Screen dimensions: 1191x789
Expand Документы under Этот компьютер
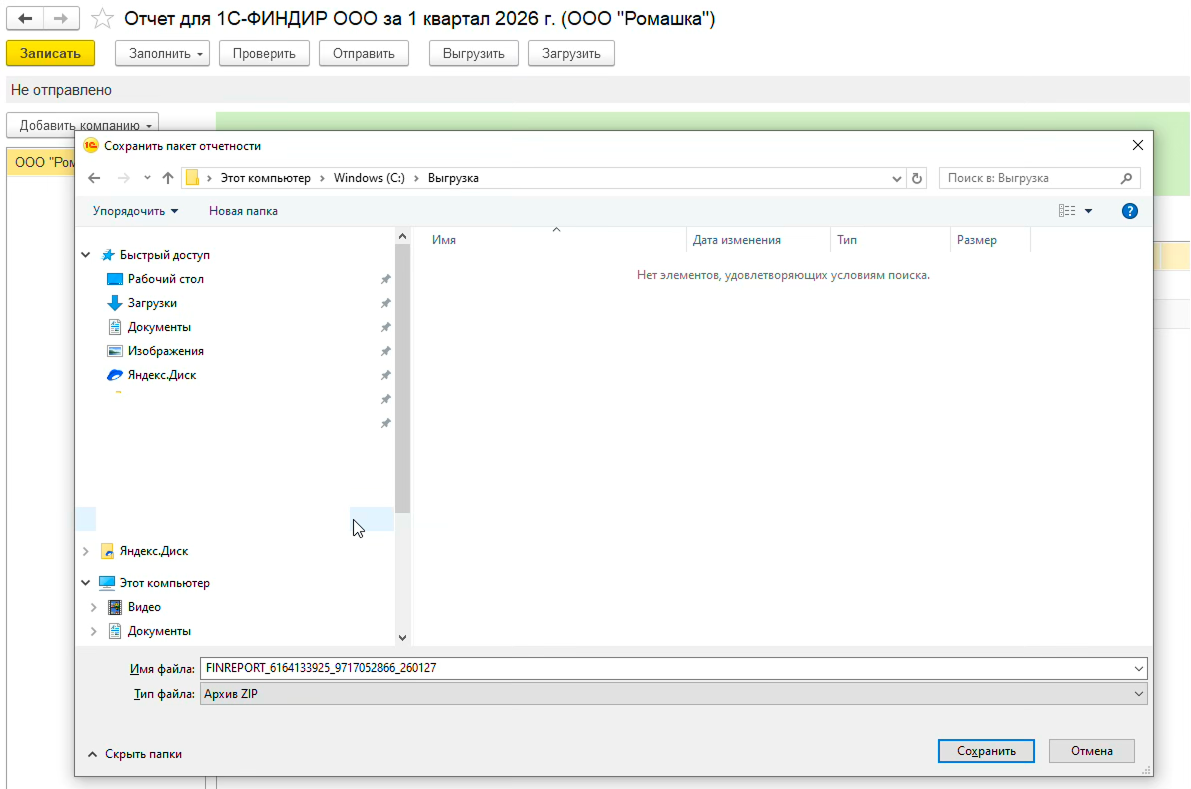(93, 632)
